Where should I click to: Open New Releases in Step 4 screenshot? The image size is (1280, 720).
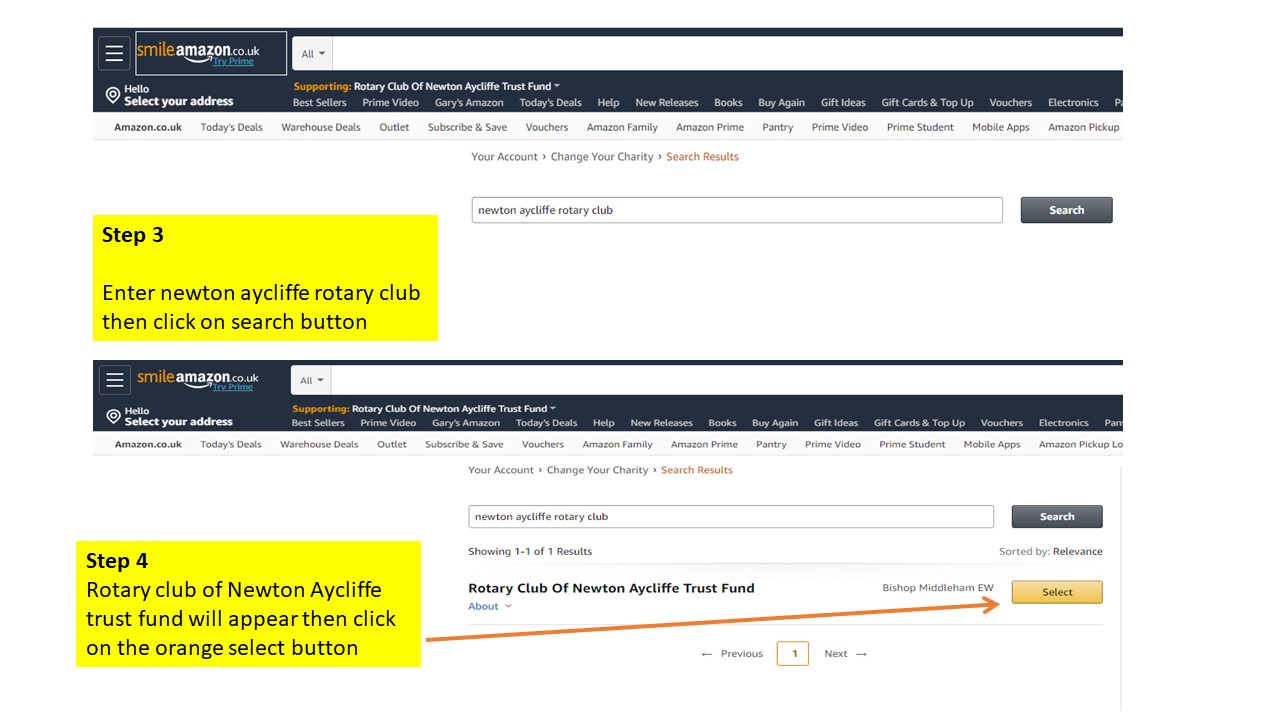coord(661,423)
